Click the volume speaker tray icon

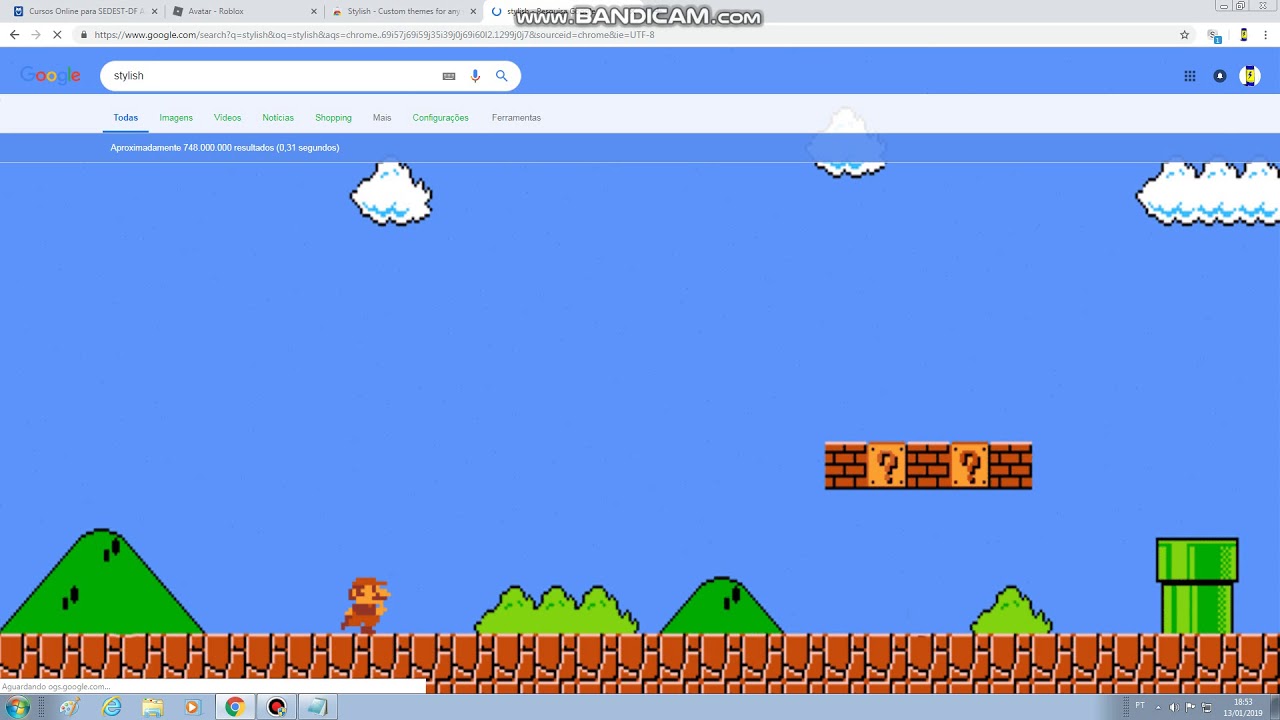pos(1174,708)
